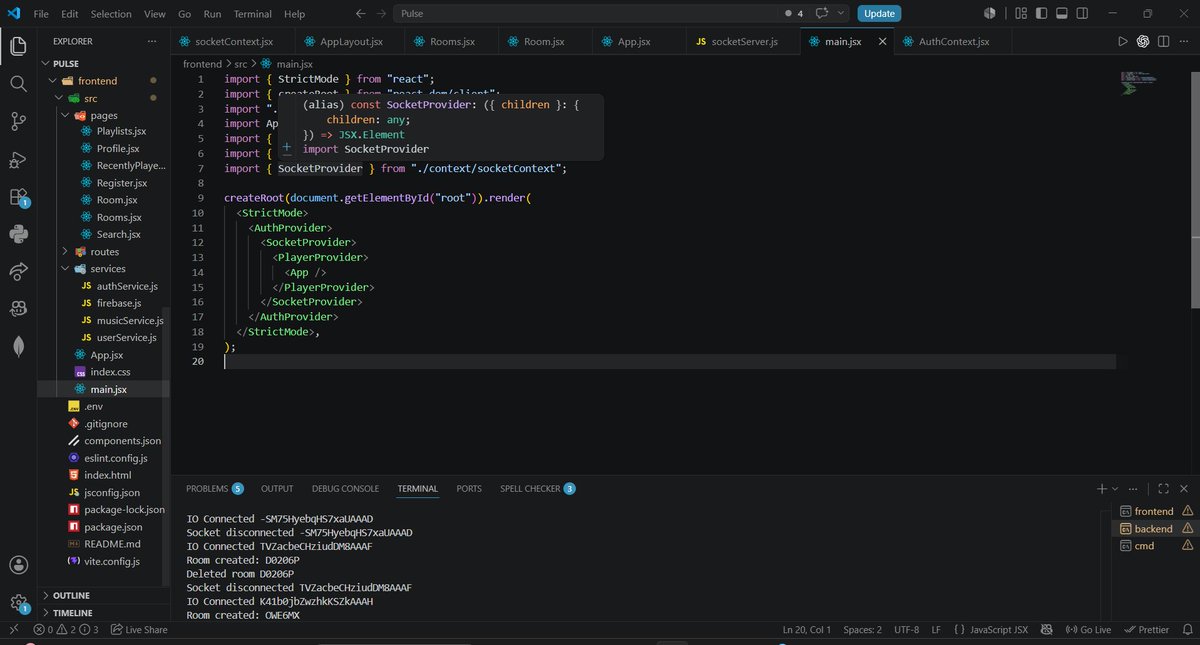This screenshot has width=1200, height=645.
Task: Open the Terminal menu
Action: (x=253, y=14)
